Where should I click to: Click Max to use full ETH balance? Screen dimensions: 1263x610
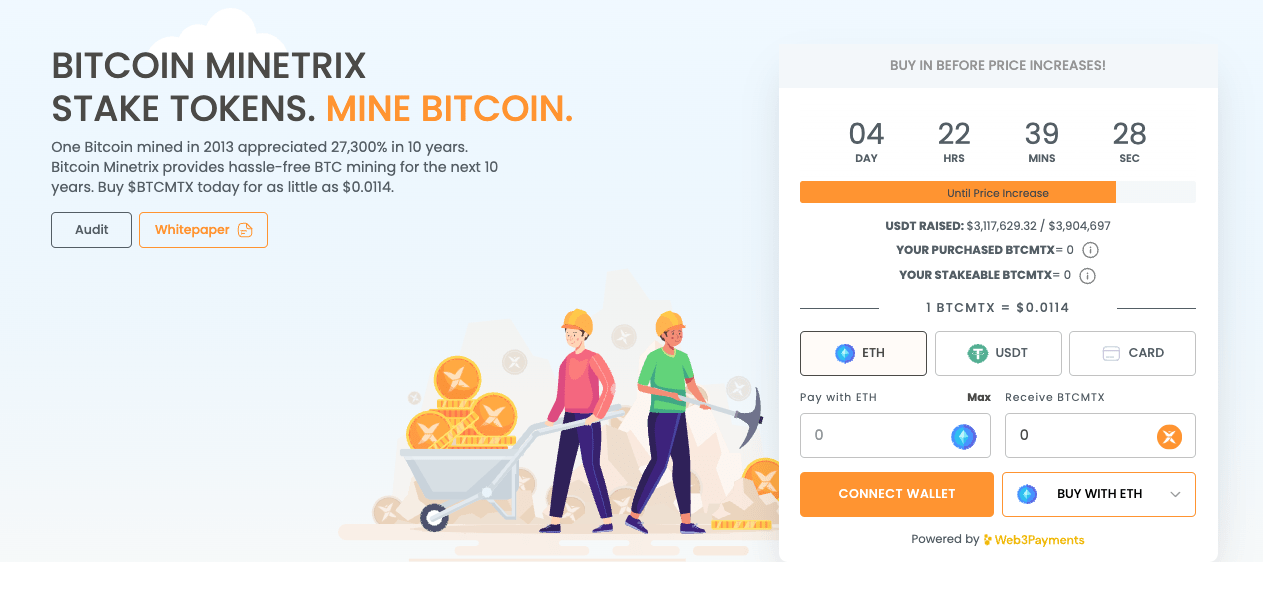pyautogui.click(x=979, y=397)
